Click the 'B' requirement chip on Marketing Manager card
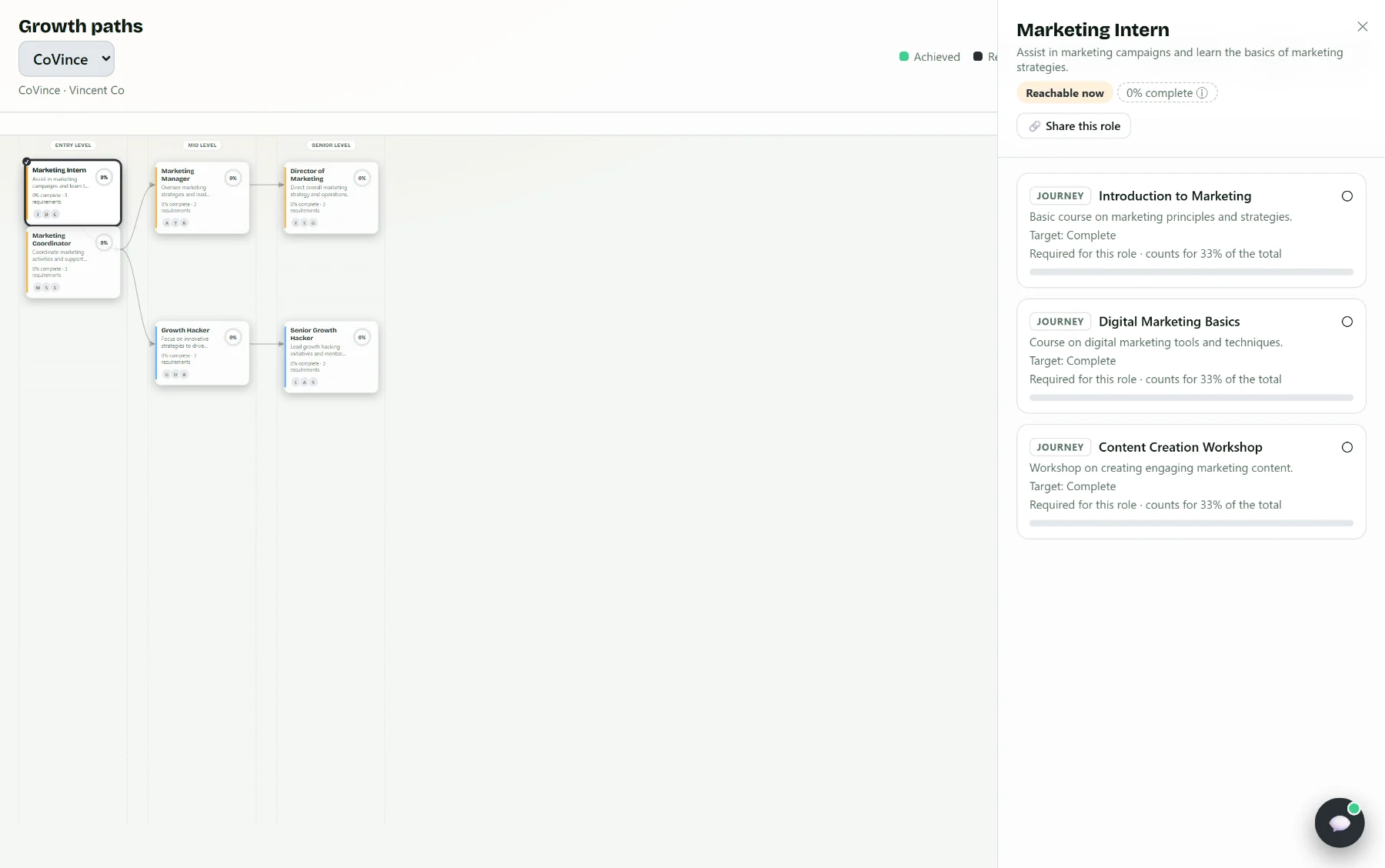The width and height of the screenshot is (1385, 868). [x=185, y=223]
